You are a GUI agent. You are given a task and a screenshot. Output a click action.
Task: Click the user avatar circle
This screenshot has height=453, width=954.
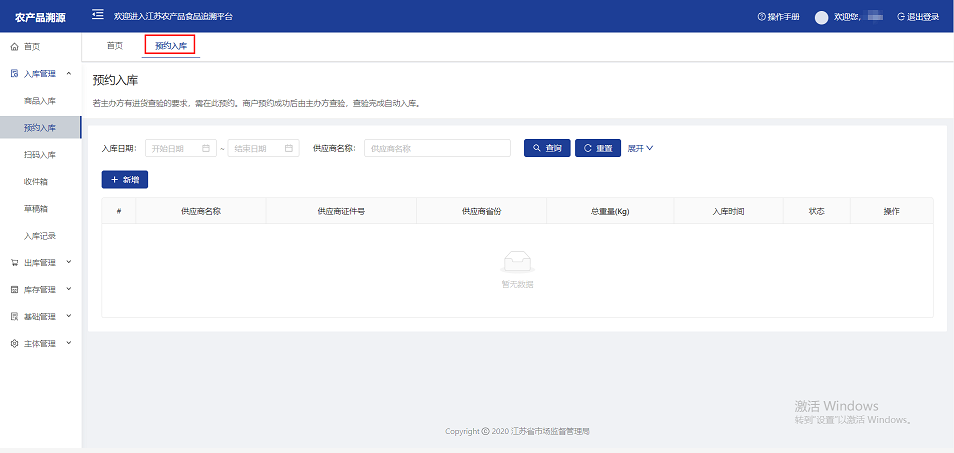822,17
